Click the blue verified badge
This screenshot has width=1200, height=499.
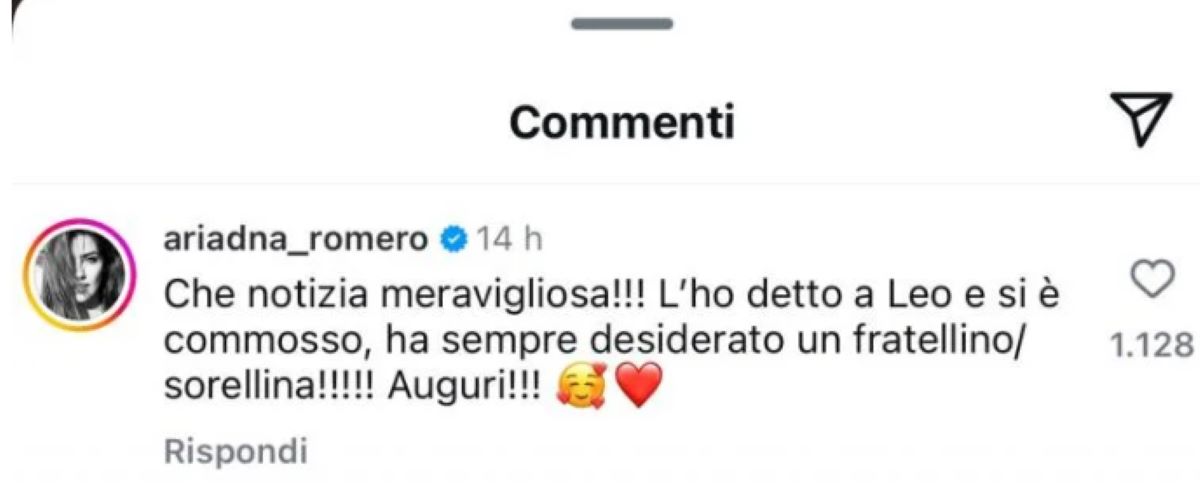(453, 240)
